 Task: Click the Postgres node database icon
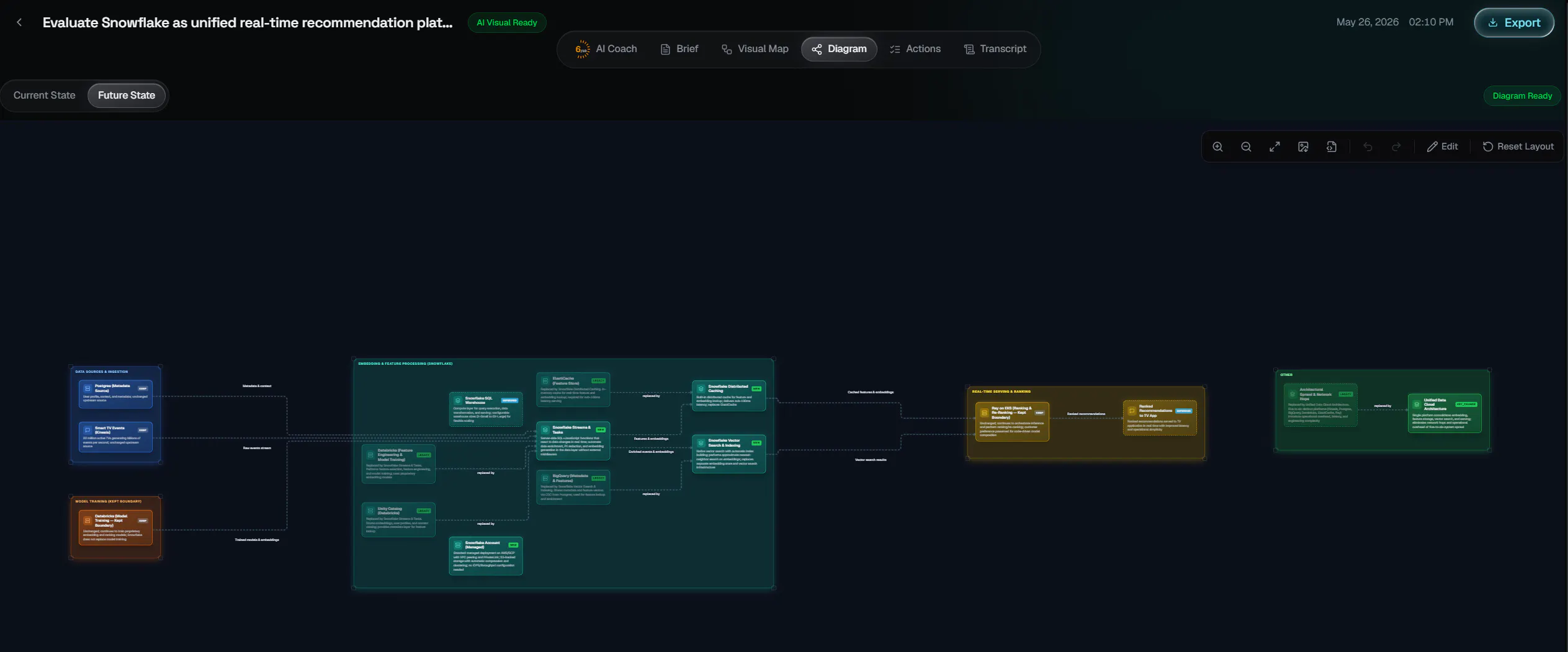(x=87, y=389)
